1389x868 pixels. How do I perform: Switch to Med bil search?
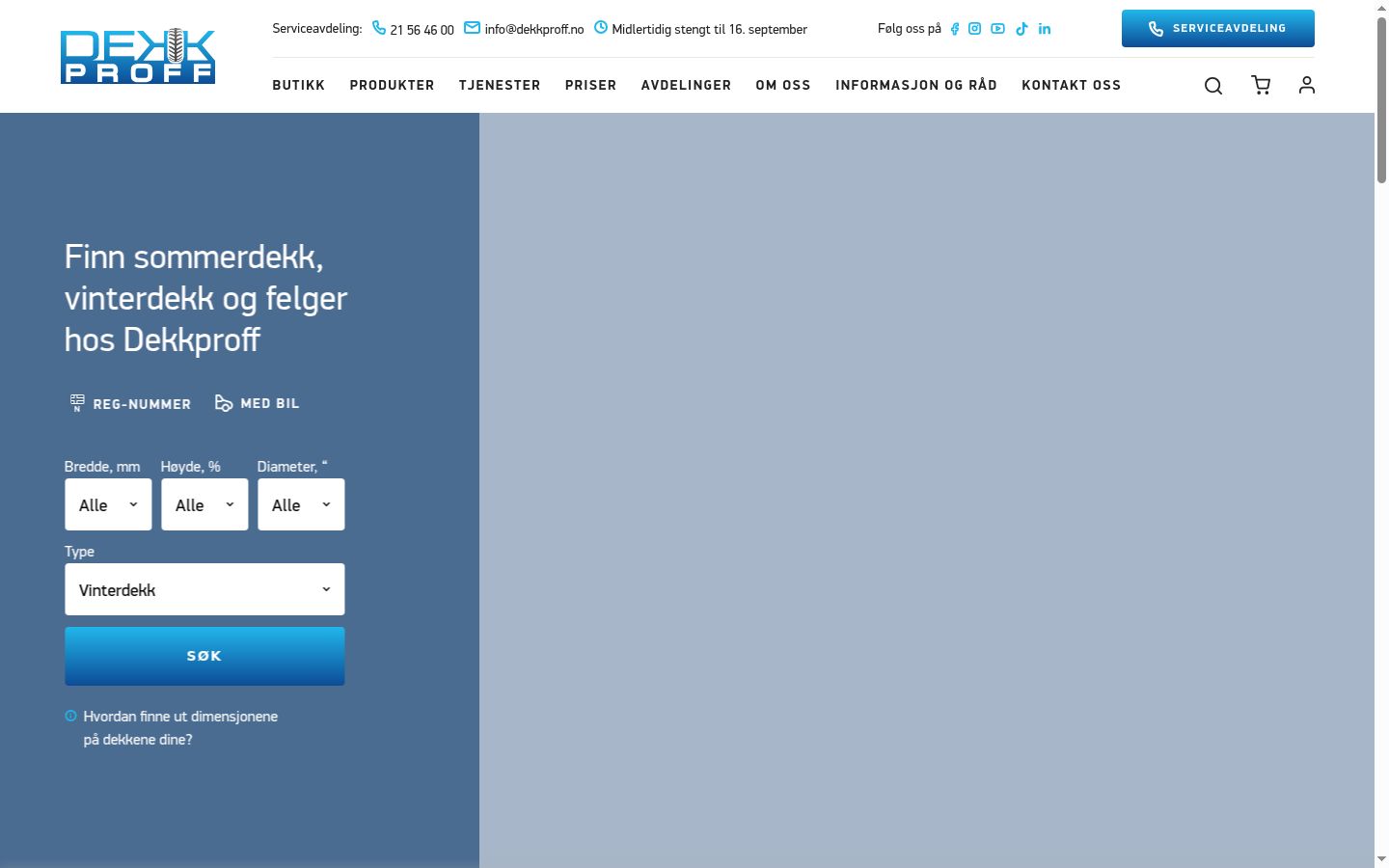(x=257, y=403)
